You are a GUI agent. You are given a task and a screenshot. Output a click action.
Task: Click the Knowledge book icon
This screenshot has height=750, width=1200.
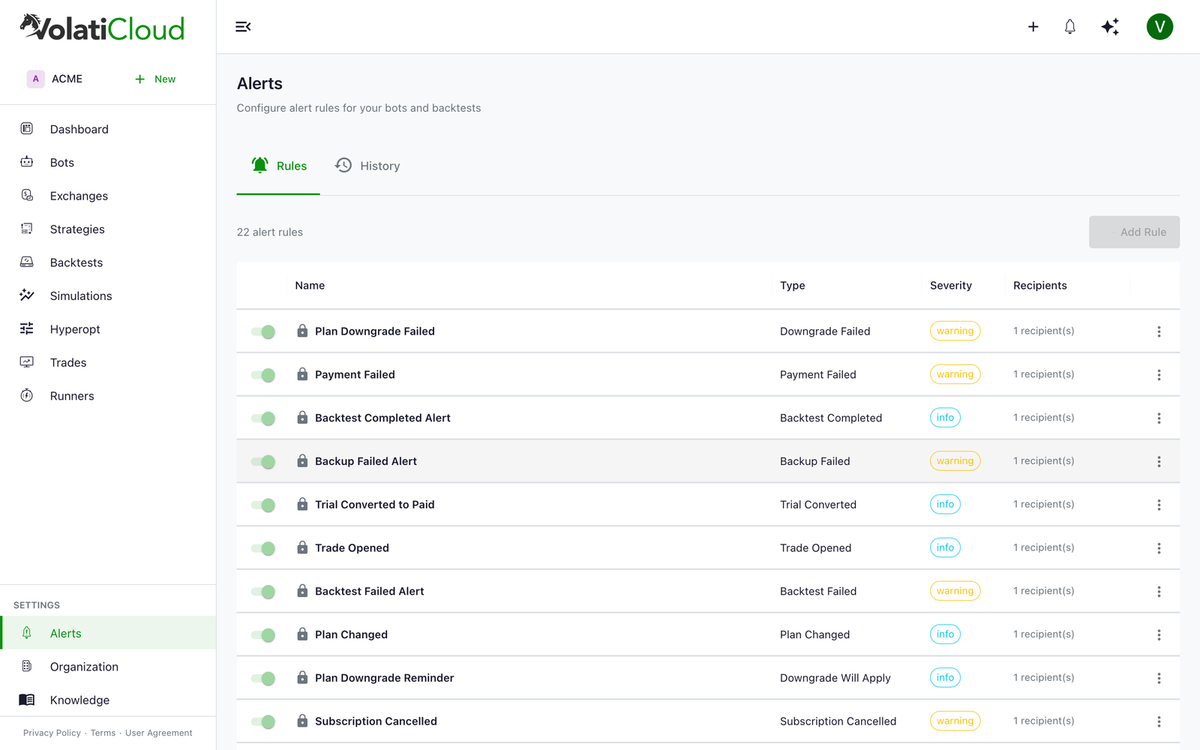[27, 700]
